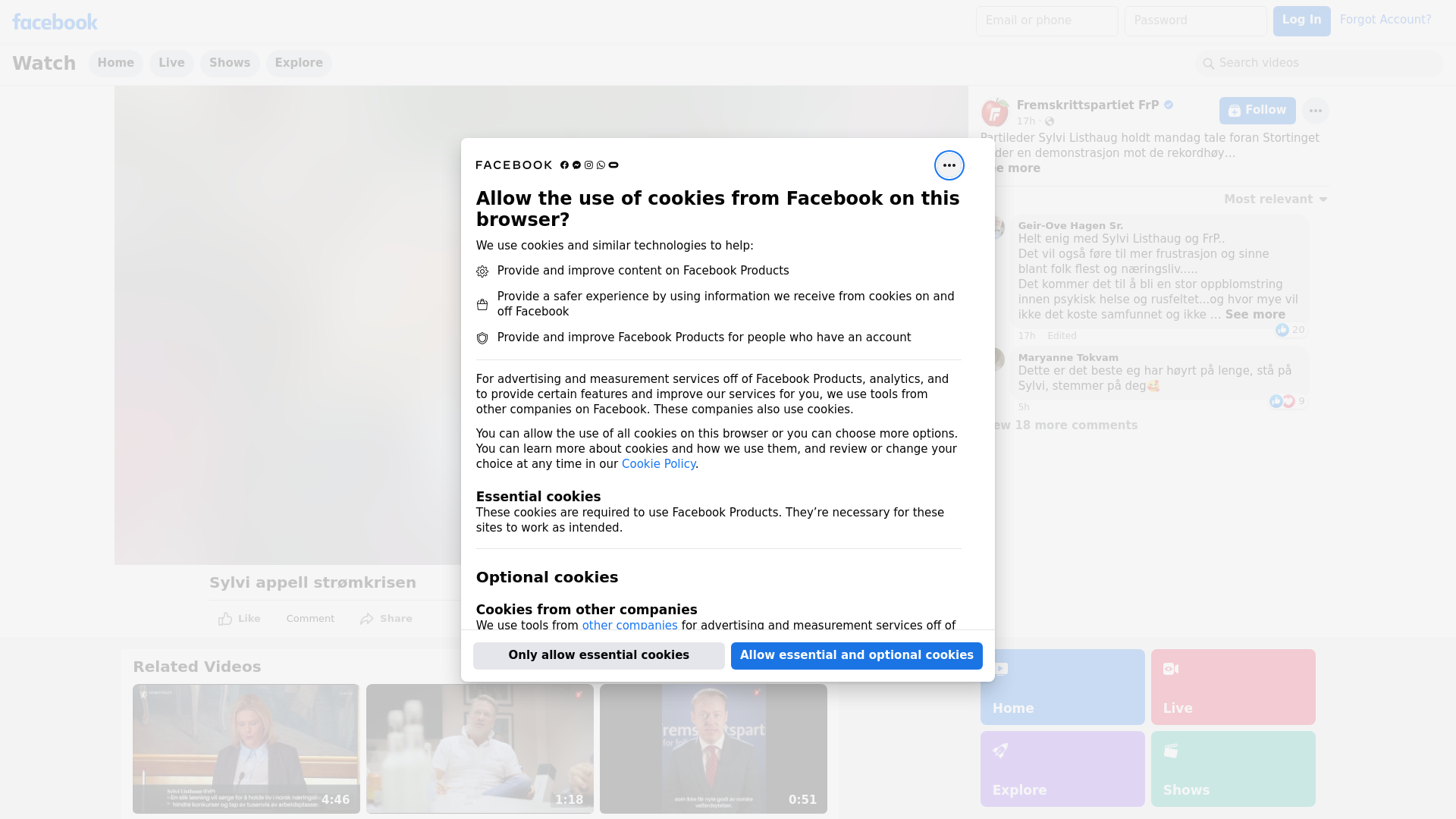This screenshot has width=1456, height=819.
Task: Click the Meta Quest icon in cookie dialog header
Action: (613, 165)
